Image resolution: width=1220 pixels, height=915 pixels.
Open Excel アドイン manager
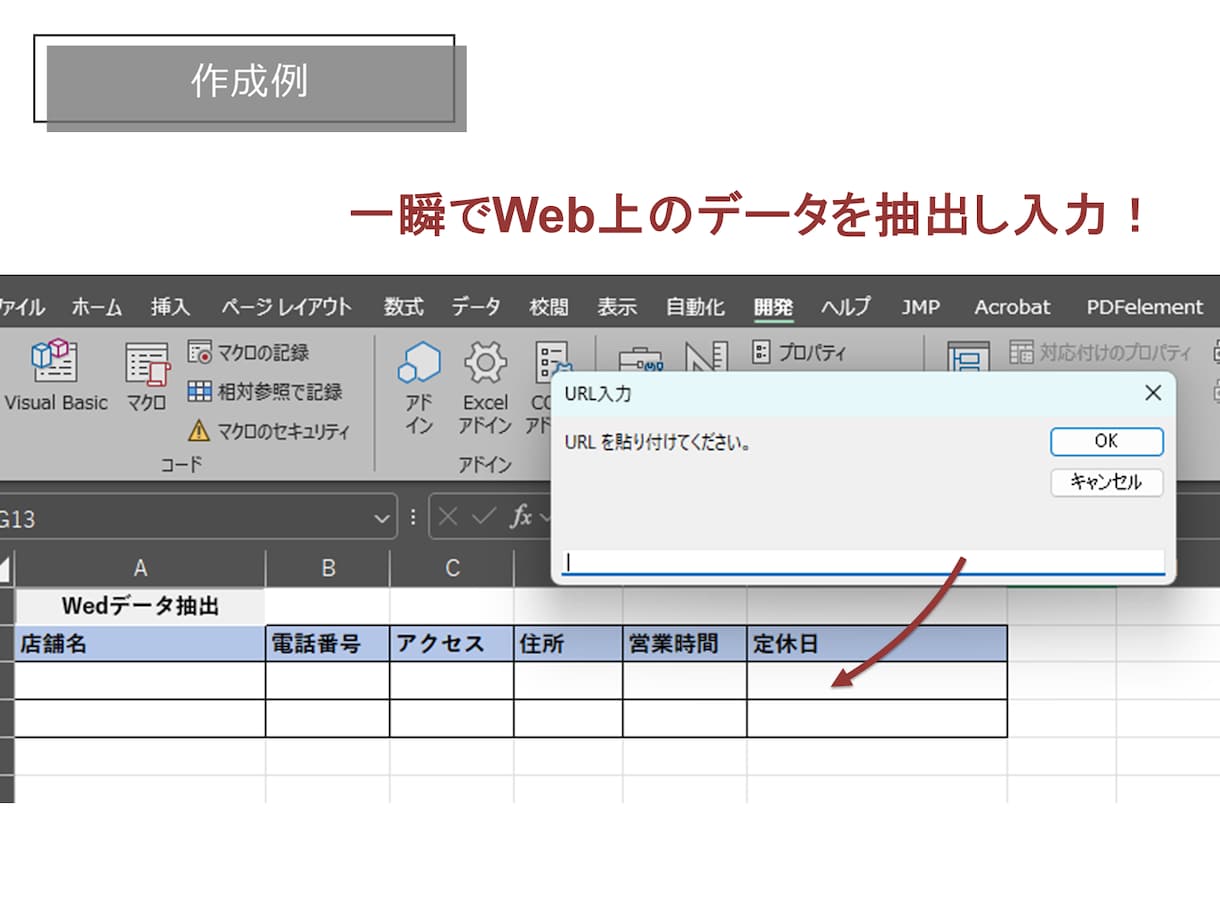click(x=485, y=387)
